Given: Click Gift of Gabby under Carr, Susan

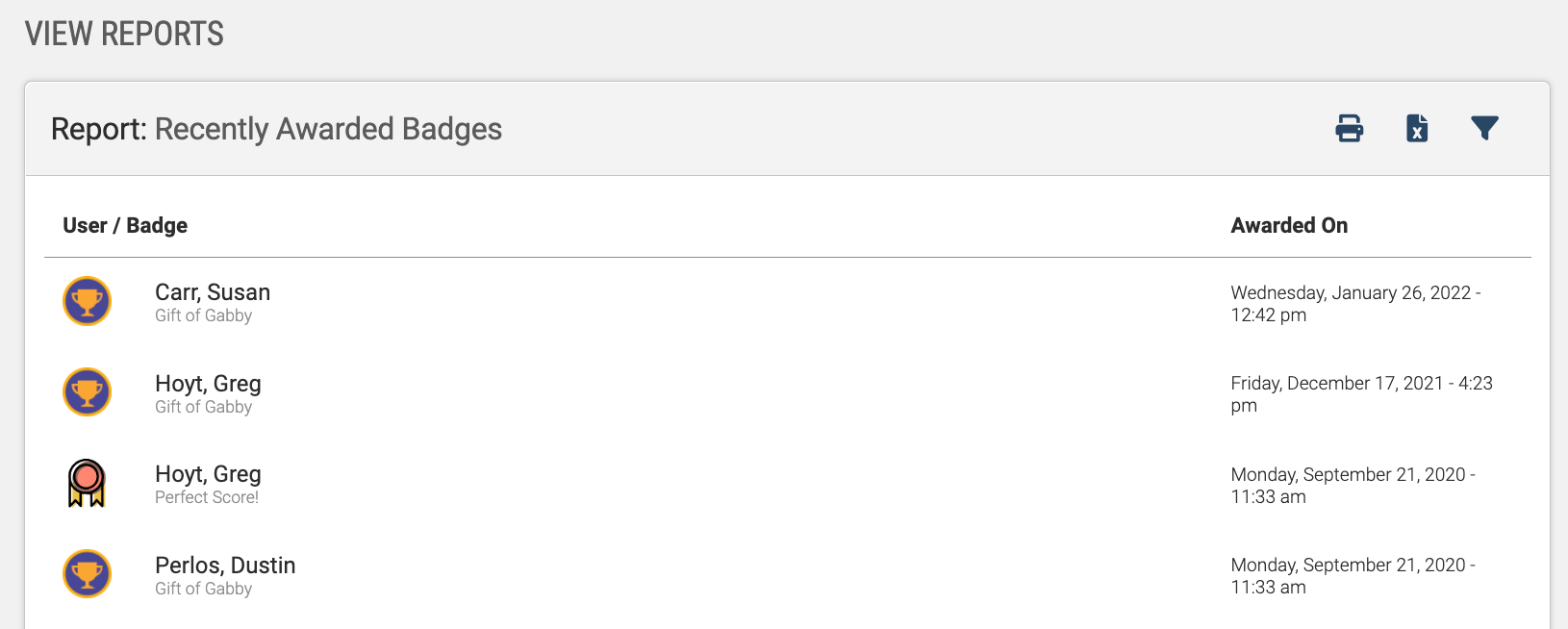Looking at the screenshot, I should pos(203,315).
